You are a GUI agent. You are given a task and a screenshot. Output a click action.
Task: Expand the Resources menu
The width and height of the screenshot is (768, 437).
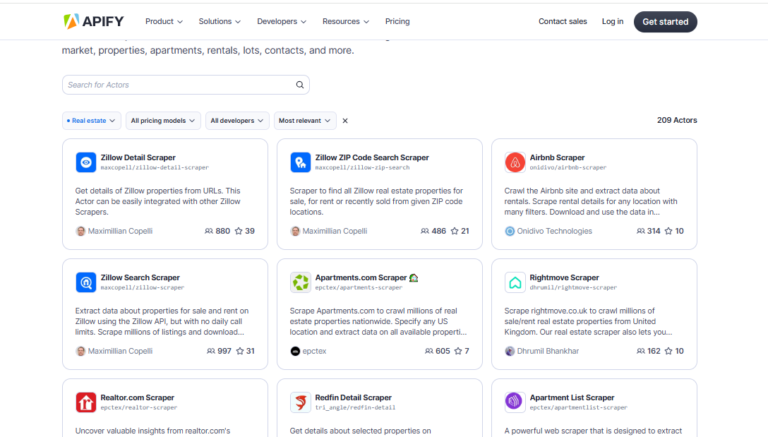(346, 22)
